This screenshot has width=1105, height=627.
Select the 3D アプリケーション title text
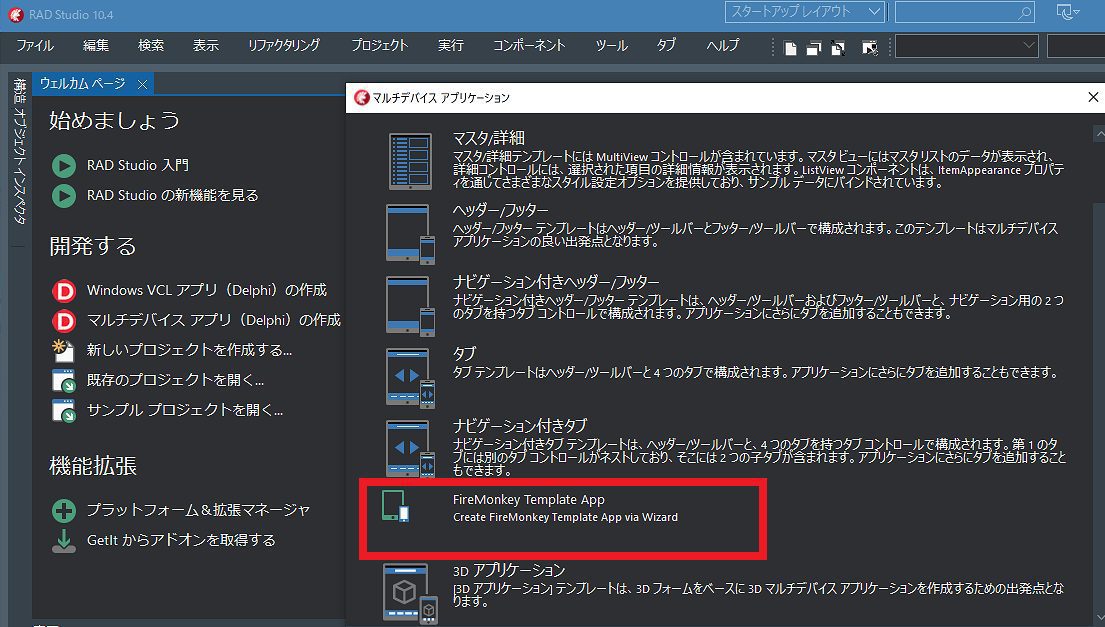click(x=509, y=570)
